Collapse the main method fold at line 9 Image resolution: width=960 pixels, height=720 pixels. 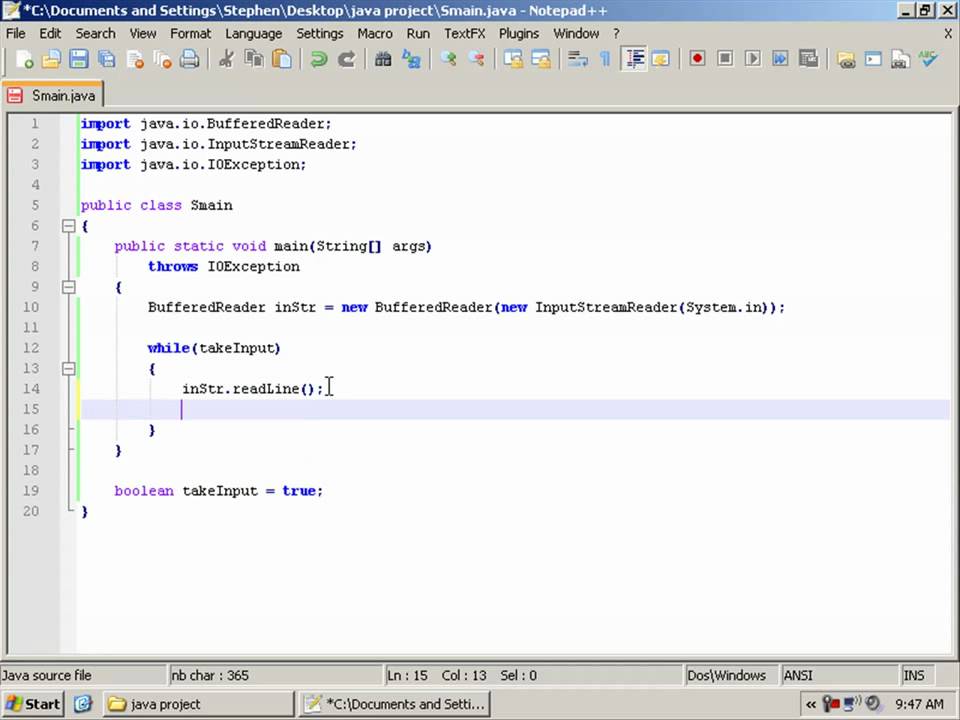click(69, 287)
